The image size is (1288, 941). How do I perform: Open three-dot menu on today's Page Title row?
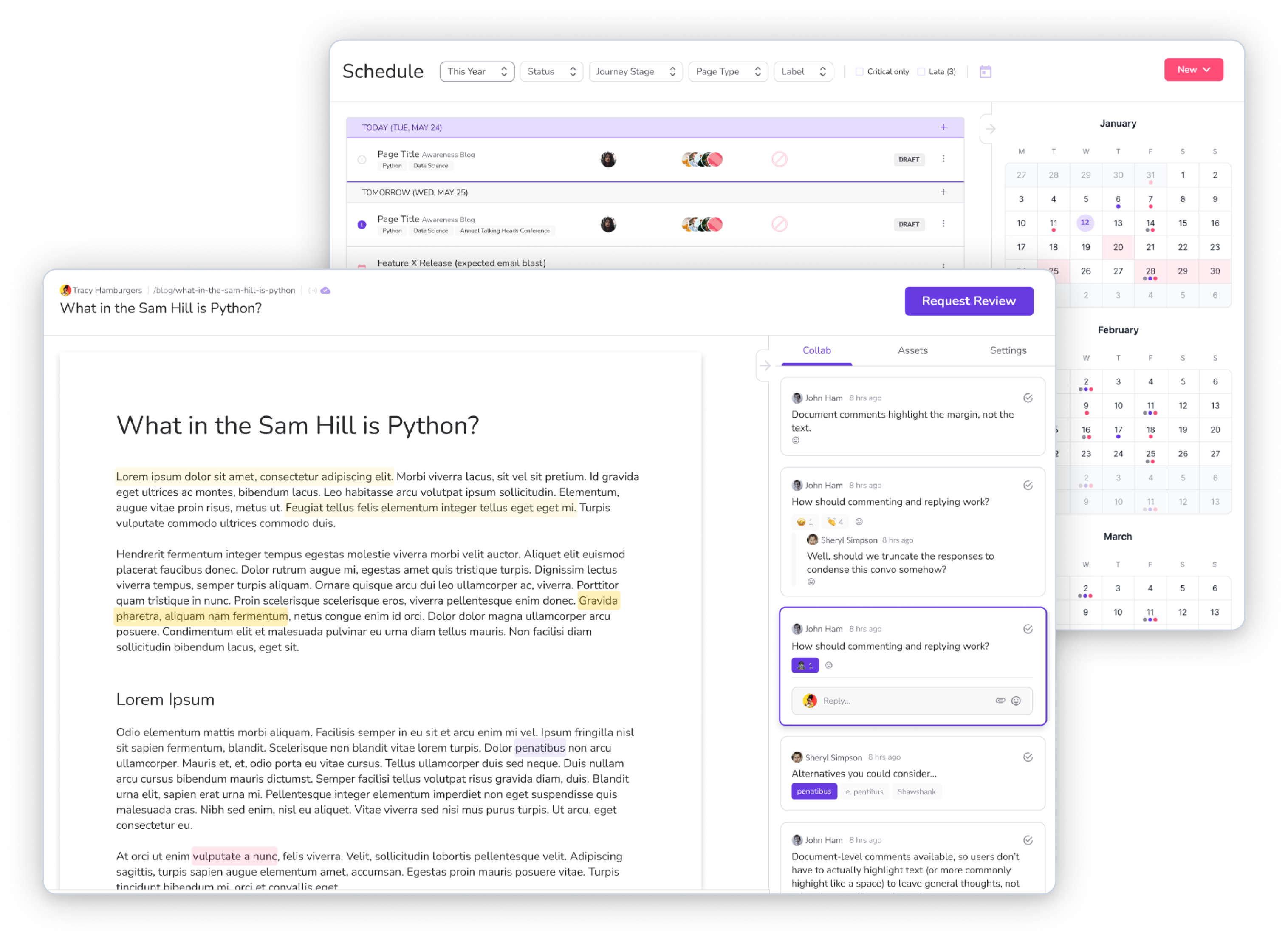(943, 159)
